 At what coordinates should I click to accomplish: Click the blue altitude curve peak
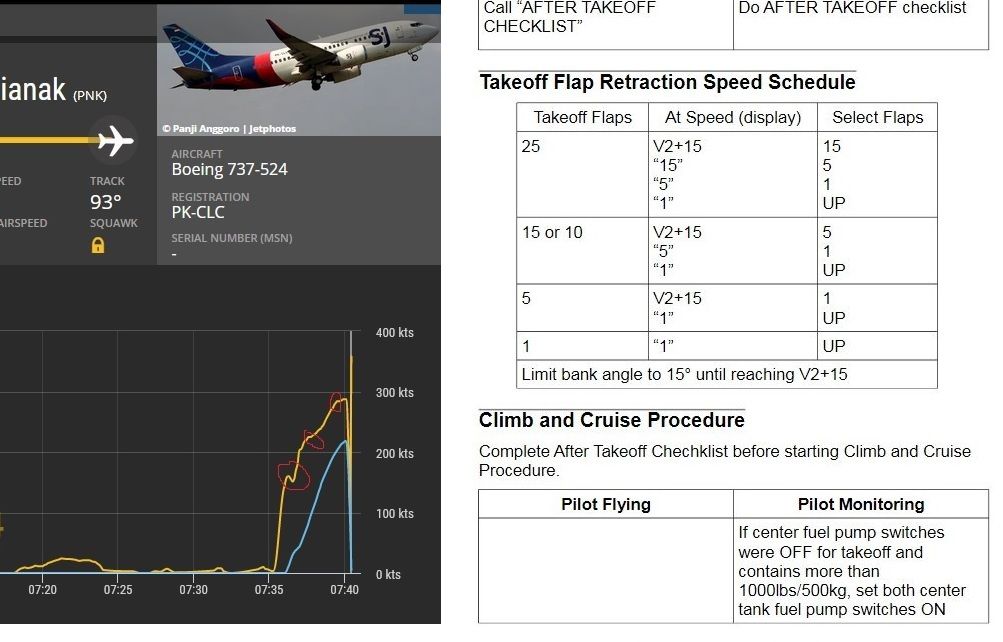[345, 441]
